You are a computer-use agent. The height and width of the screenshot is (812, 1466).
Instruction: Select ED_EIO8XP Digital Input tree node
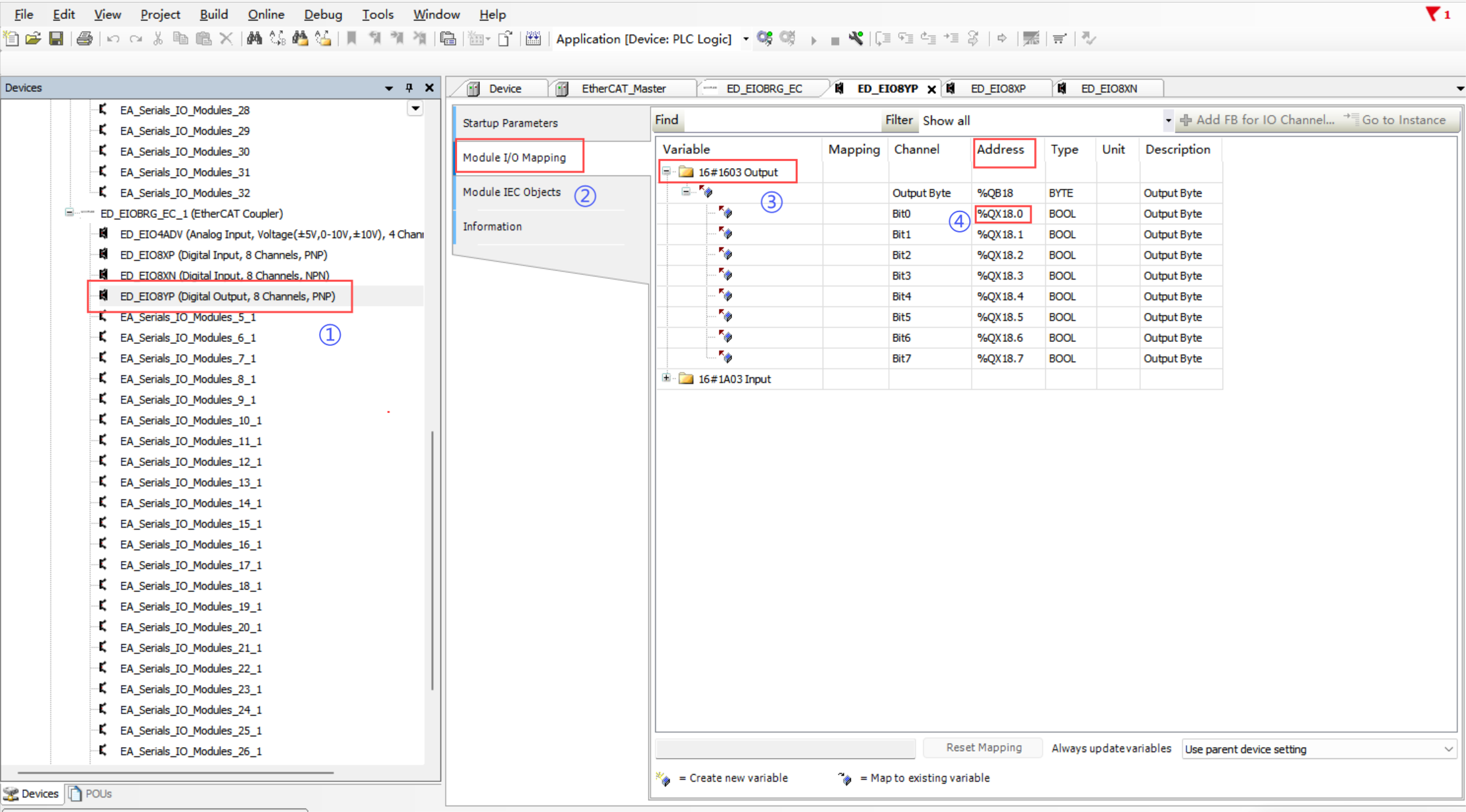tap(223, 255)
